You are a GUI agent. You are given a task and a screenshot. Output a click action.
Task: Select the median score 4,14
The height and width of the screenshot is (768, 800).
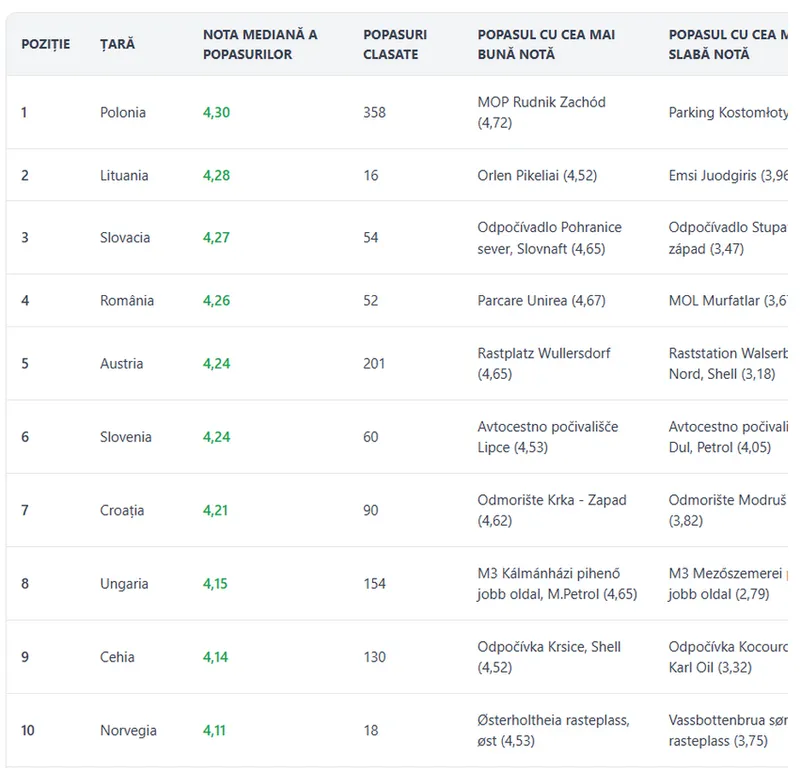tap(215, 657)
